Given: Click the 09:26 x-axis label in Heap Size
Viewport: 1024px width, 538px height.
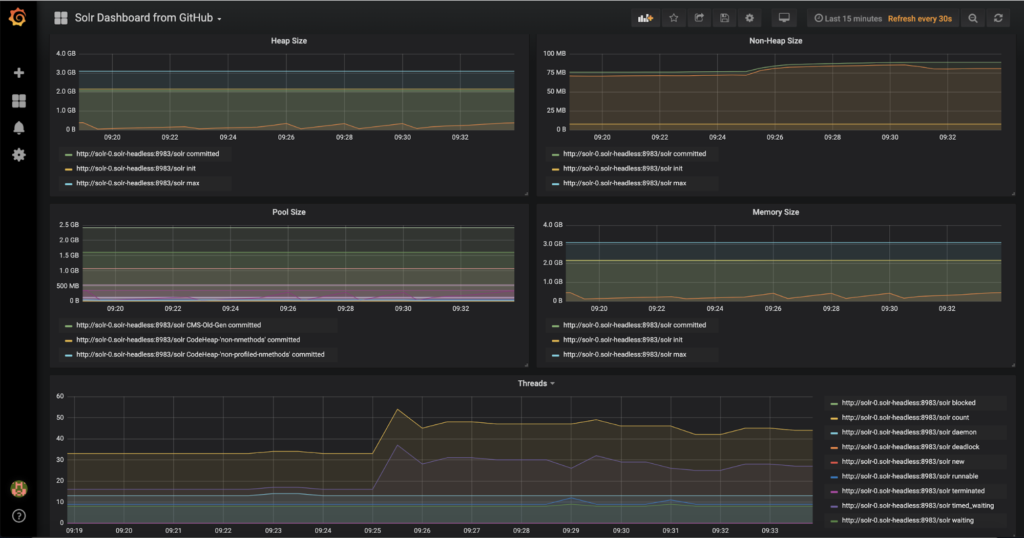Looking at the screenshot, I should 286,138.
